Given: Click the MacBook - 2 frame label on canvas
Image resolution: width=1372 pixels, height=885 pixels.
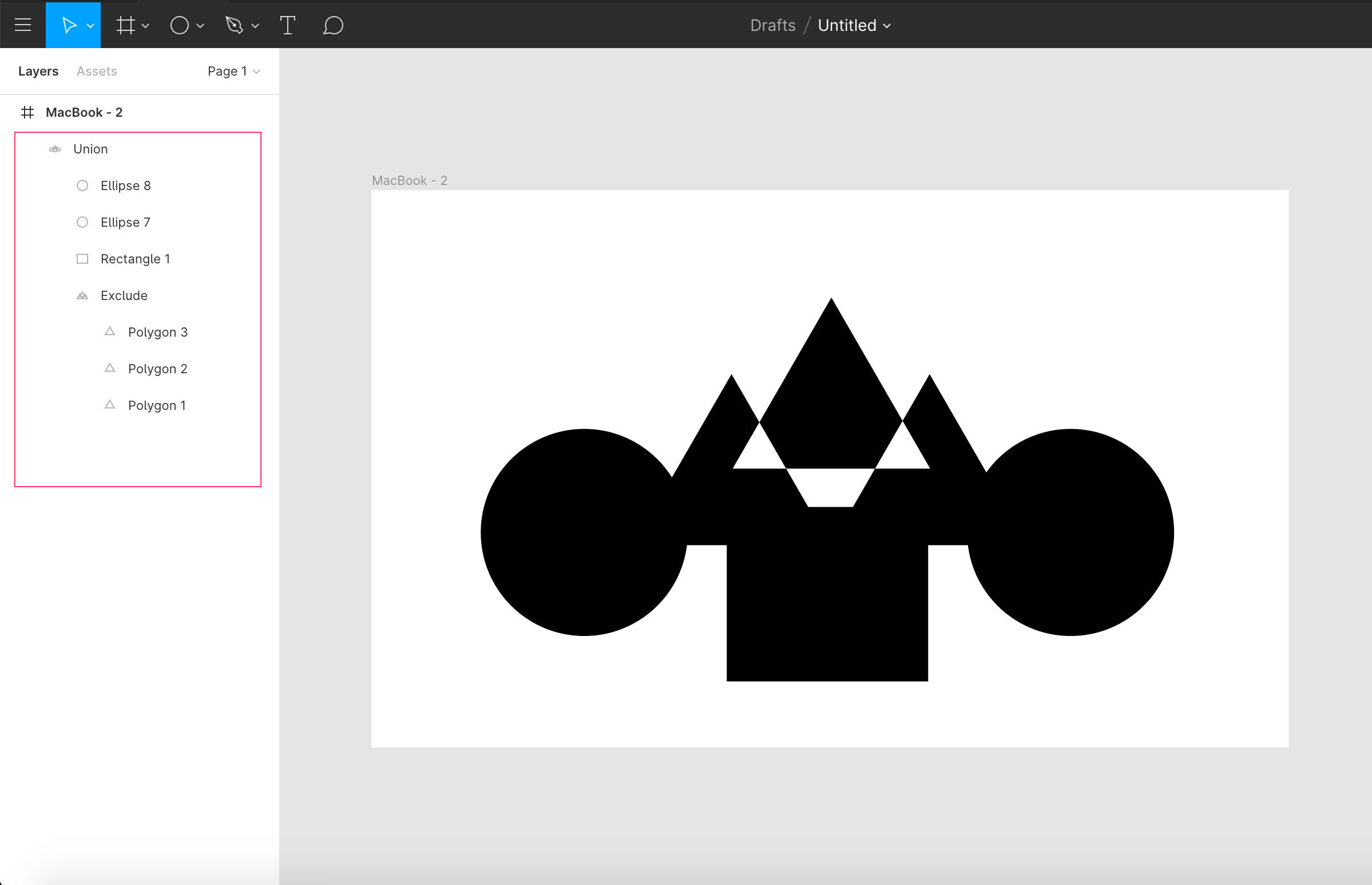Looking at the screenshot, I should point(410,180).
